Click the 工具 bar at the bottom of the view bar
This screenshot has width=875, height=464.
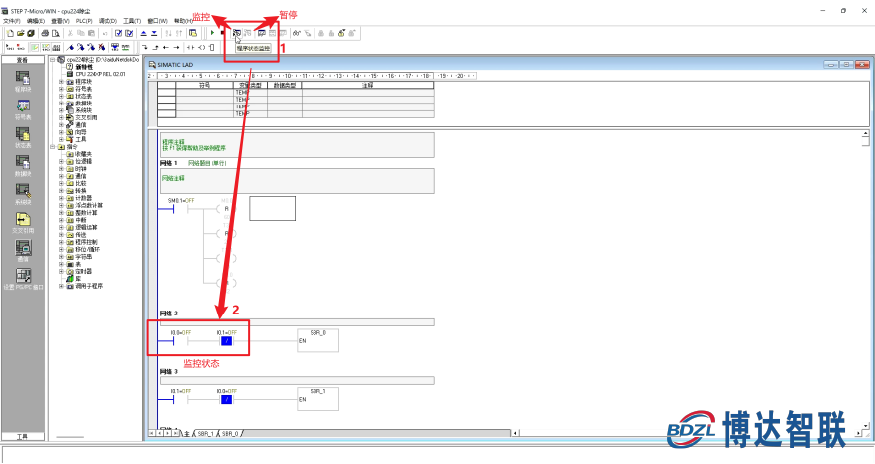[x=23, y=437]
